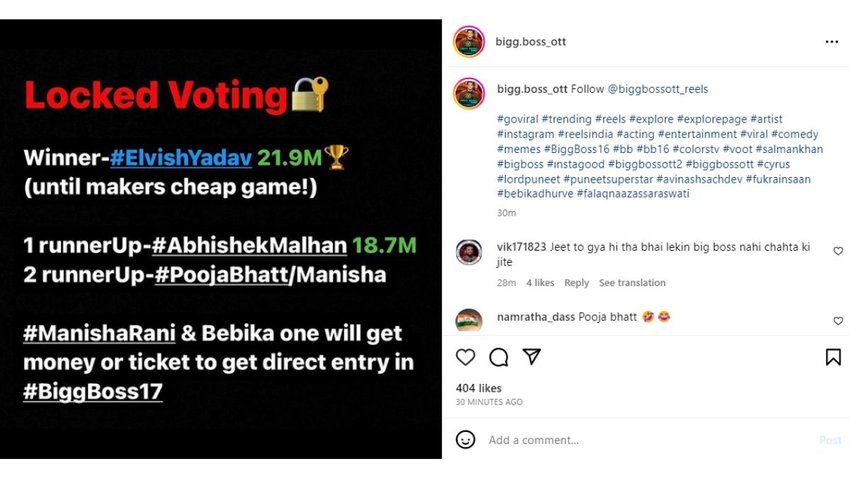Open the emoji picker smiley icon
This screenshot has width=850, height=478.
coord(465,439)
